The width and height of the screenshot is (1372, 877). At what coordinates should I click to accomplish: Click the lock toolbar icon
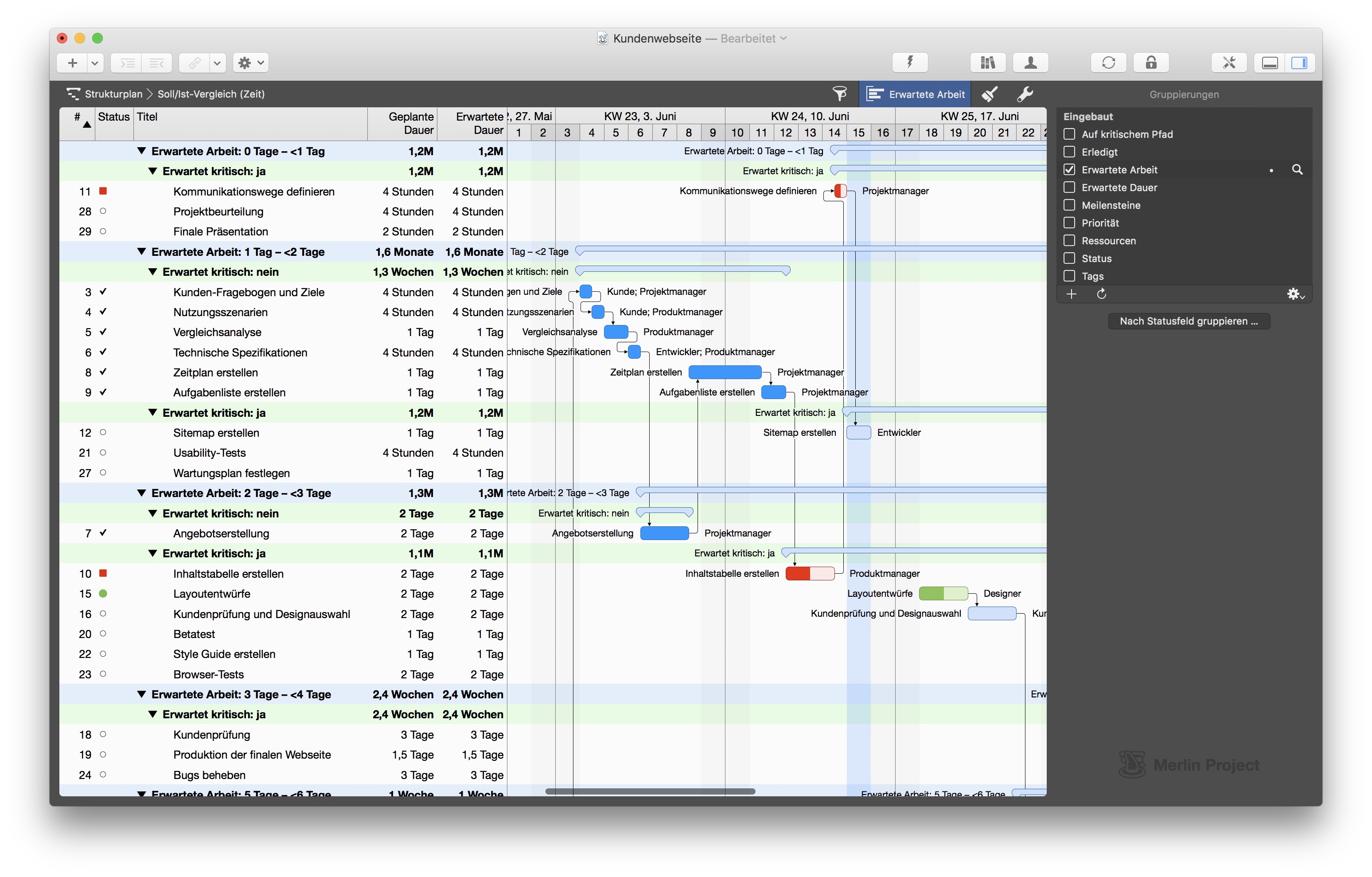click(x=1151, y=63)
